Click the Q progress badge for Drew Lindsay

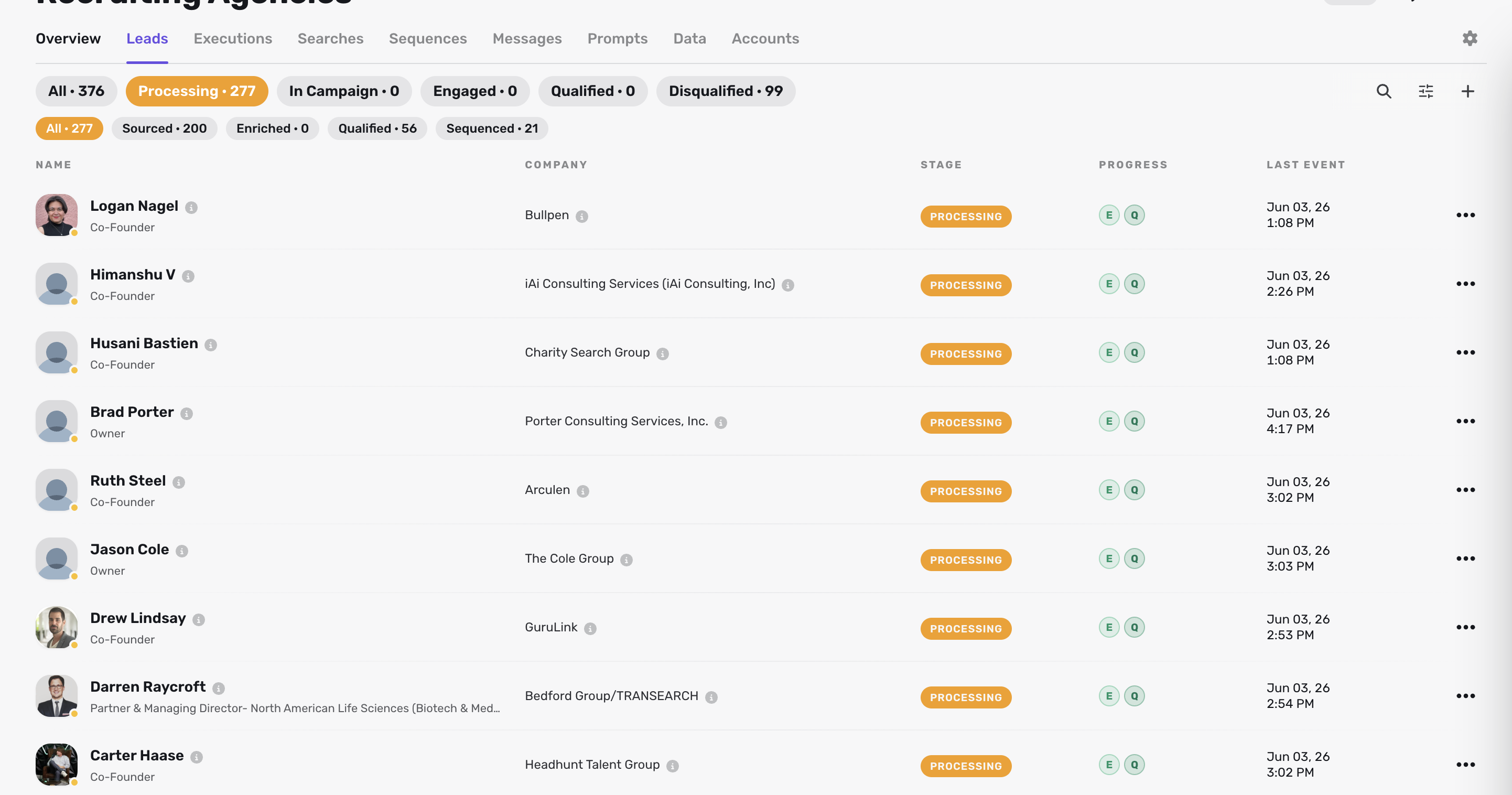[1134, 627]
